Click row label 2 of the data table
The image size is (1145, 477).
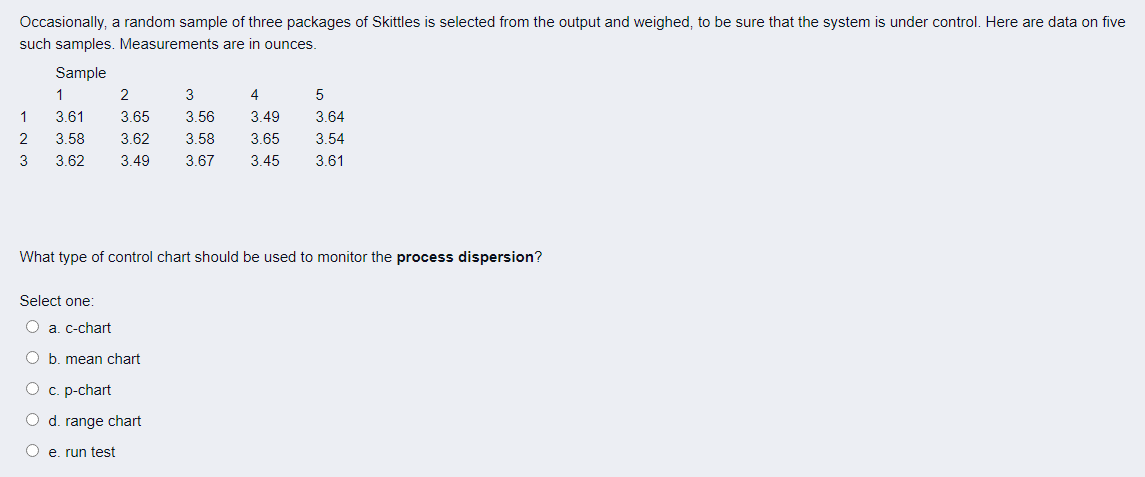(23, 139)
